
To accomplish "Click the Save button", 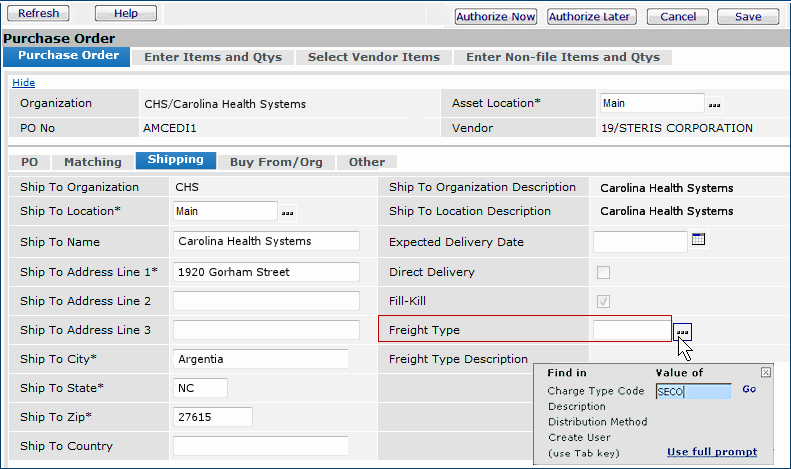I will point(747,16).
